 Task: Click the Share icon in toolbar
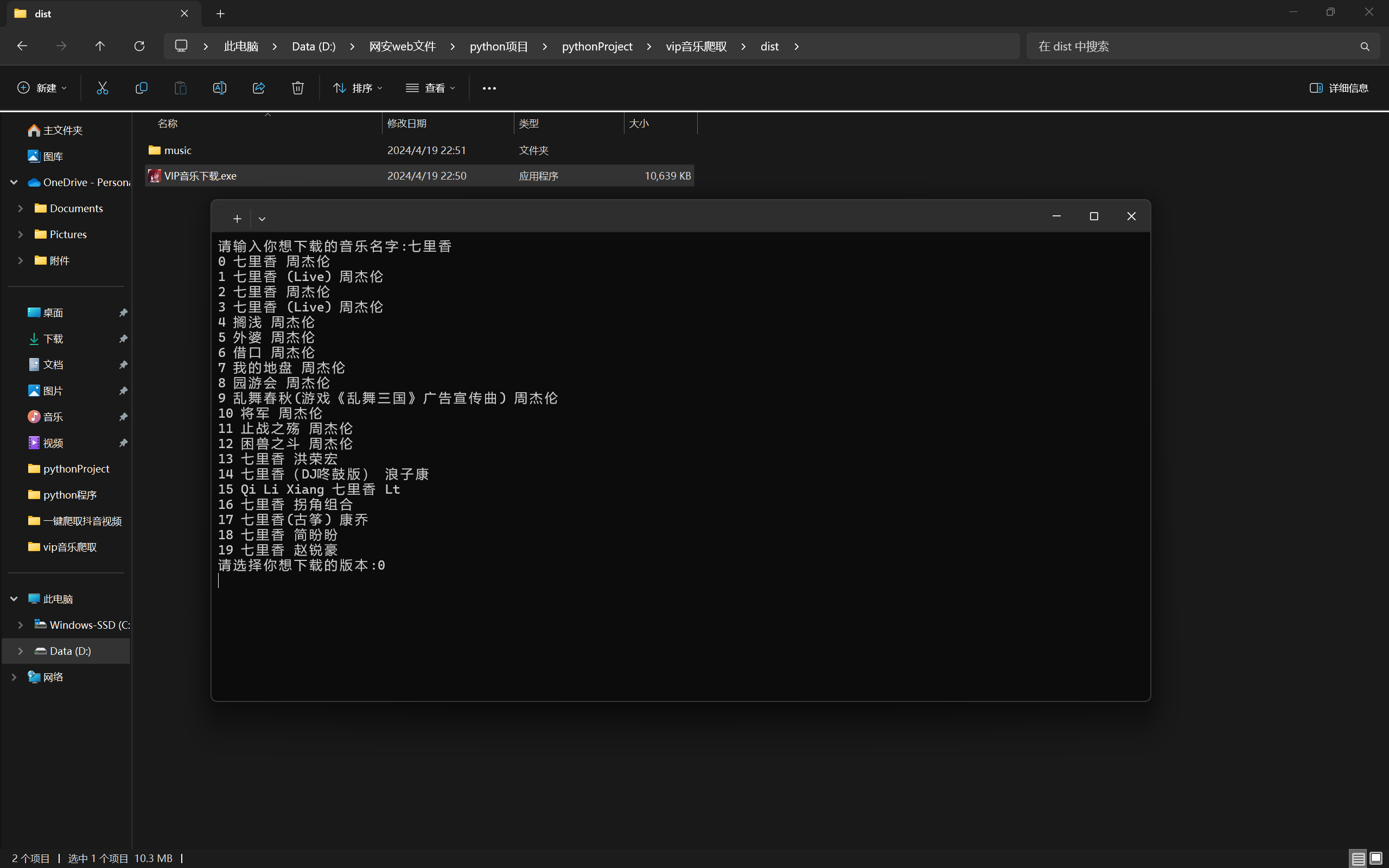[x=259, y=88]
